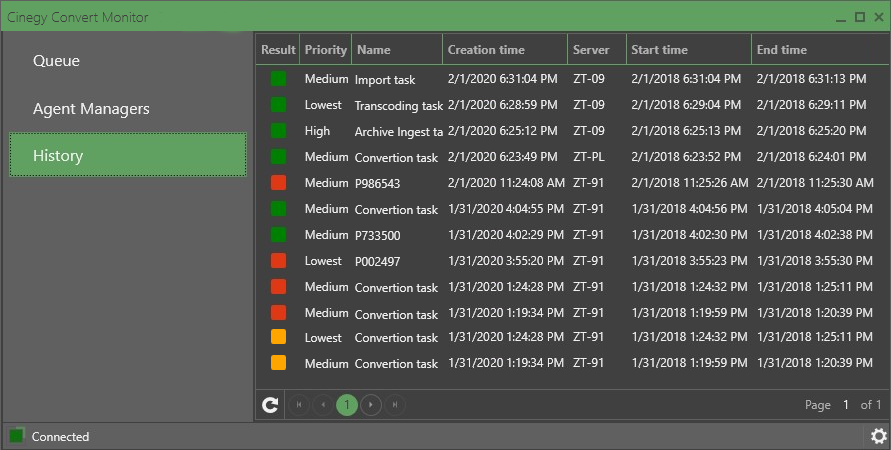Viewport: 891px width, 450px height.
Task: Sort by the Server column header
Action: pos(597,50)
